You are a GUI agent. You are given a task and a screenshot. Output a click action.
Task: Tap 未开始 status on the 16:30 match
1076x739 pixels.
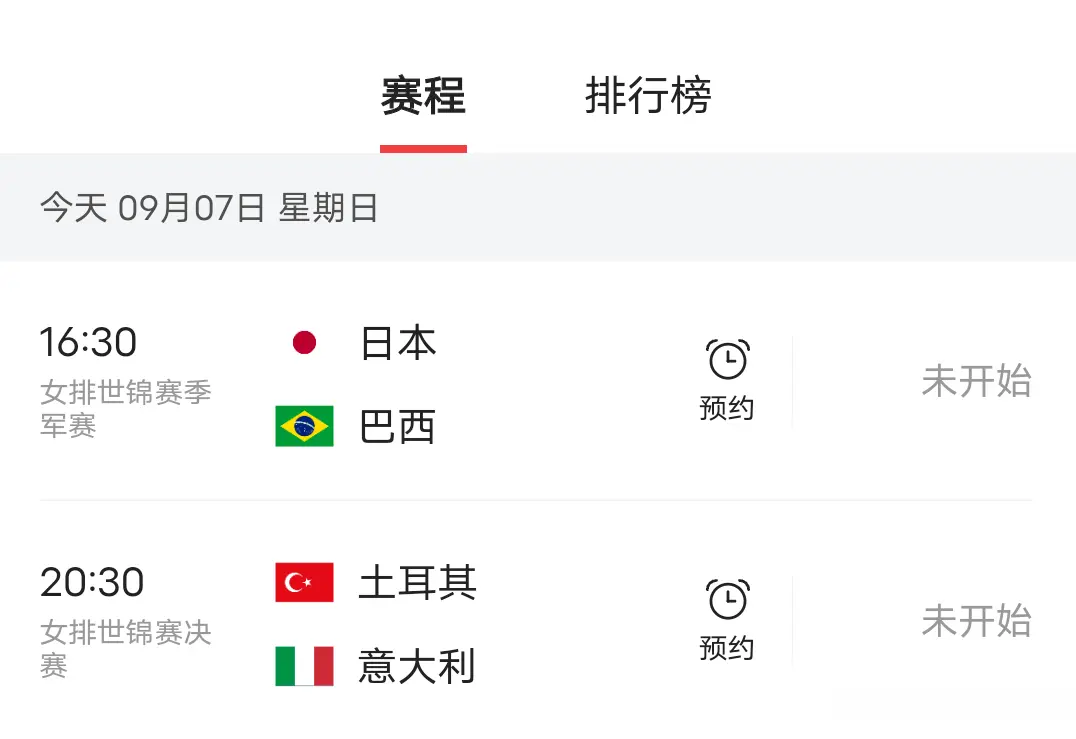[x=976, y=381]
